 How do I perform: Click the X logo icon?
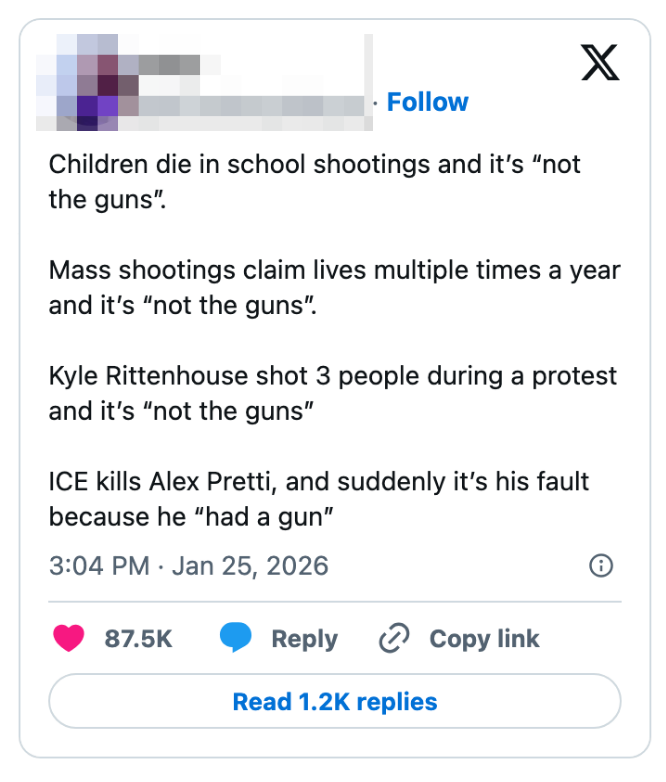pos(600,62)
